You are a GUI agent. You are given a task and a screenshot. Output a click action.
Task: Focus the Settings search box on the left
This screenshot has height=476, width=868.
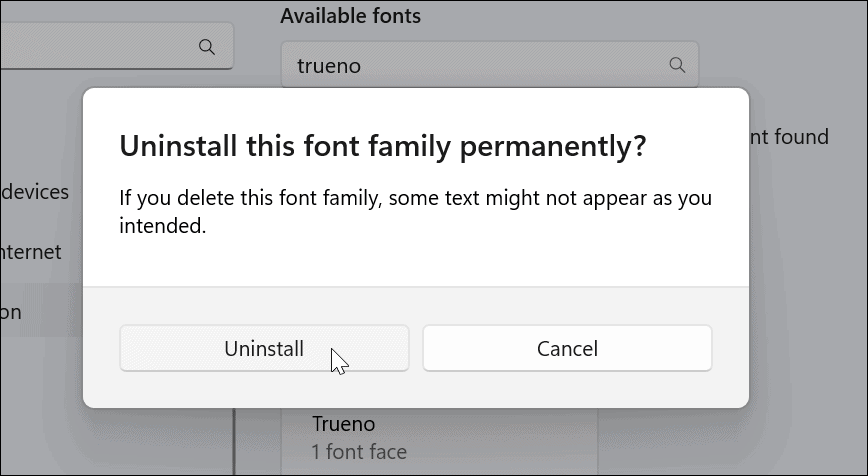click(100, 46)
